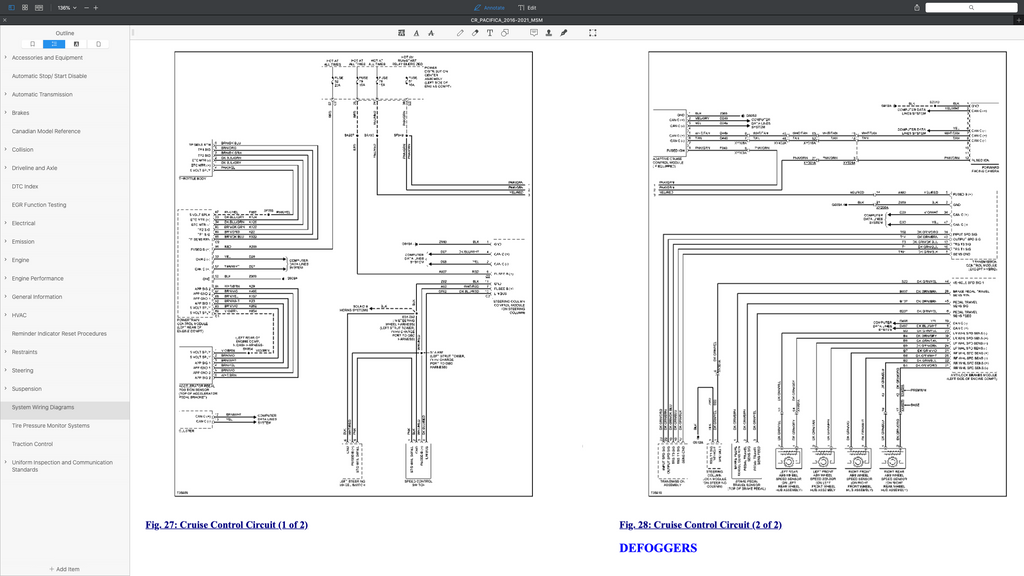Switch to Edit mode tab
1024x576 pixels.
click(527, 8)
